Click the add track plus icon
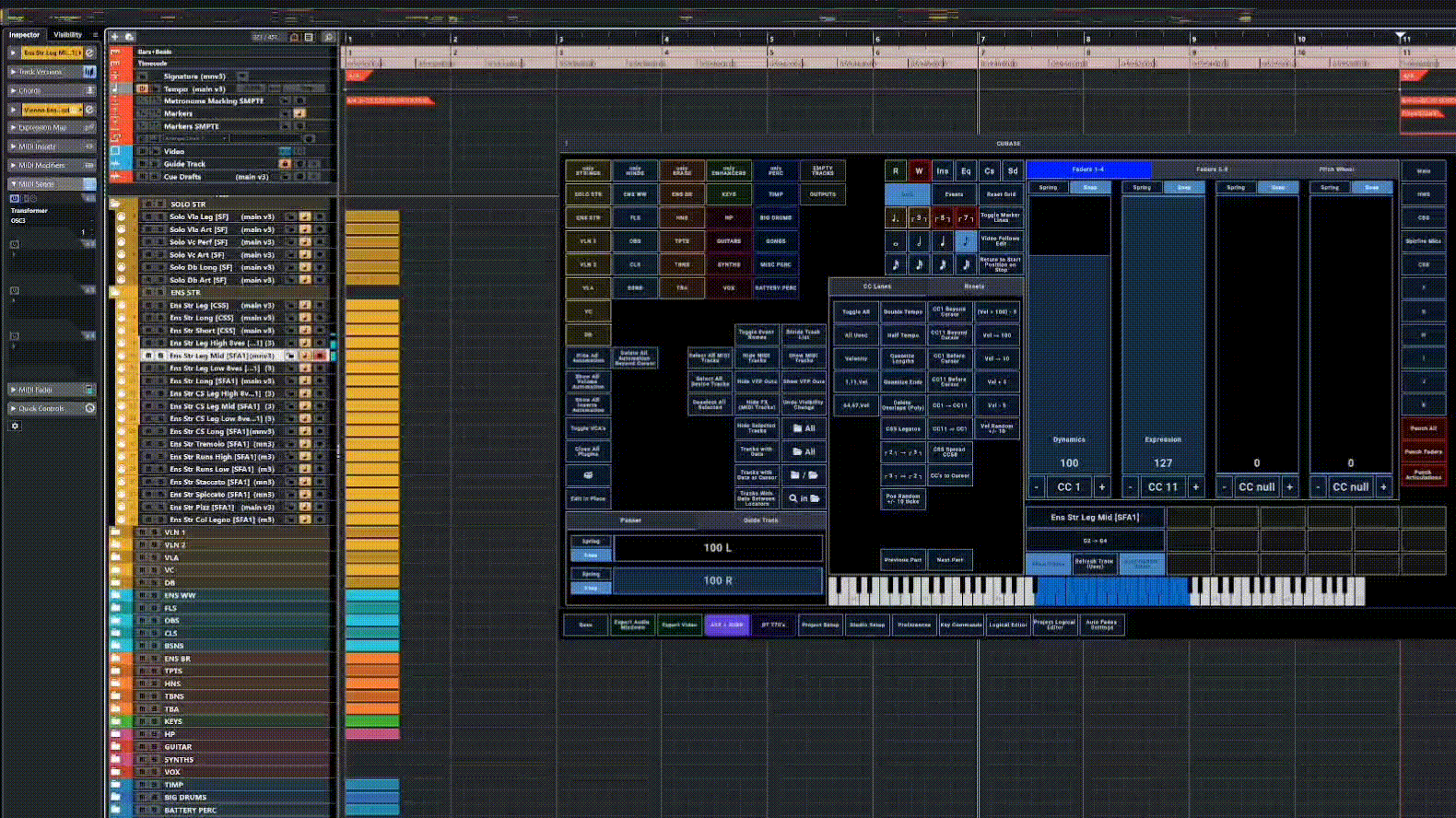 click(115, 37)
